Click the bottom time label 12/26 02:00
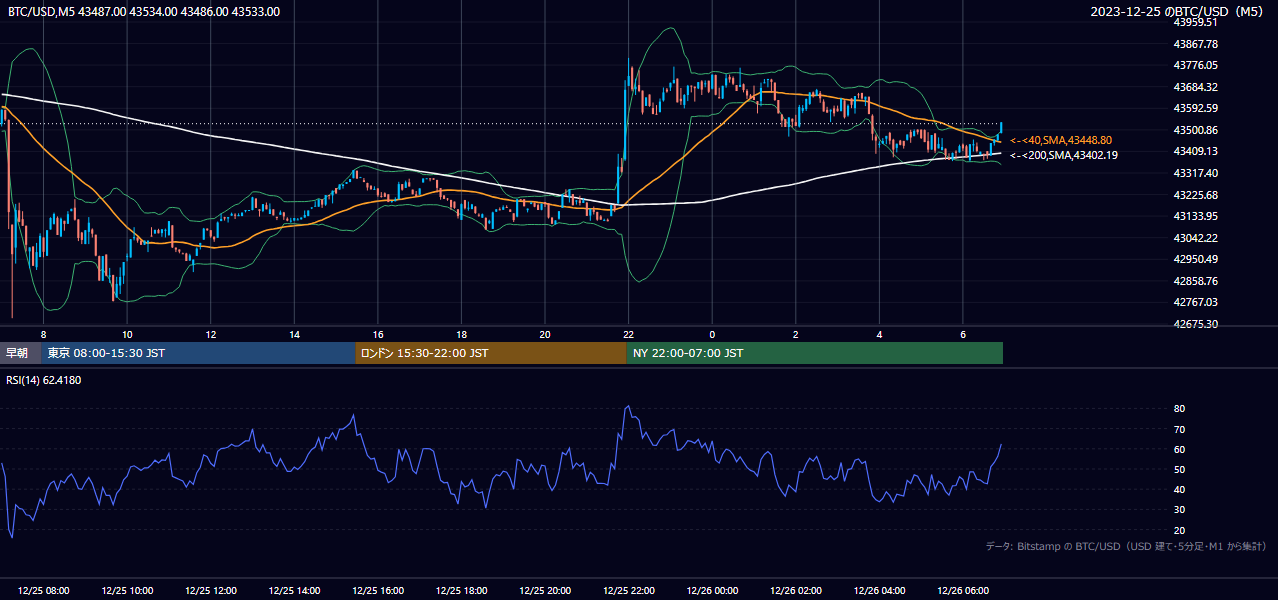 click(795, 591)
